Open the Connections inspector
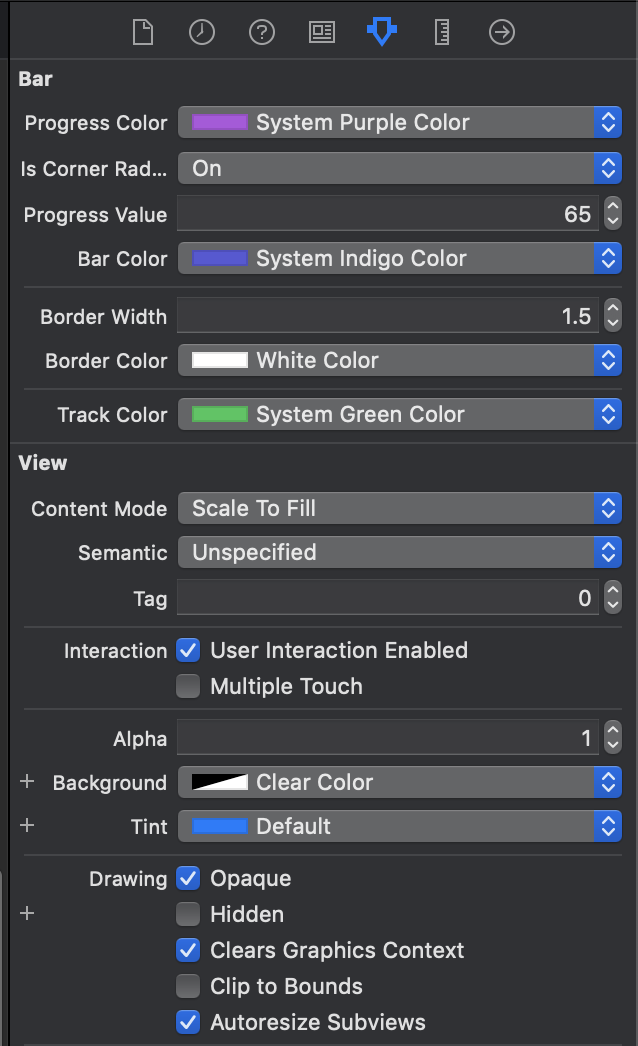This screenshot has width=638, height=1046. point(501,32)
